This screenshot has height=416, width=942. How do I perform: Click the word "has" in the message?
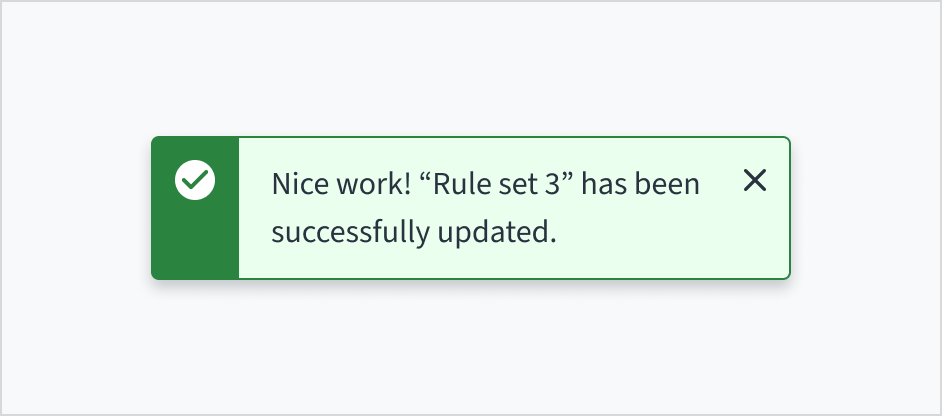[604, 185]
